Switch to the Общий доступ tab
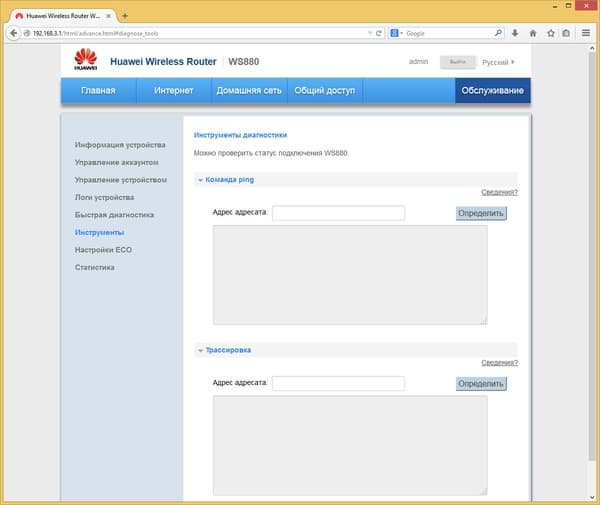 [324, 91]
